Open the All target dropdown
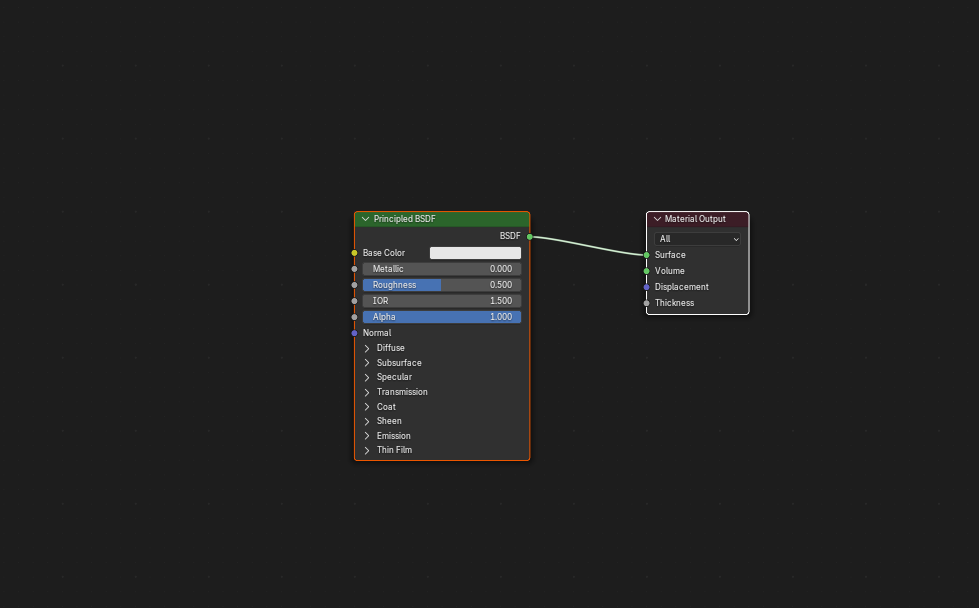 (697, 239)
